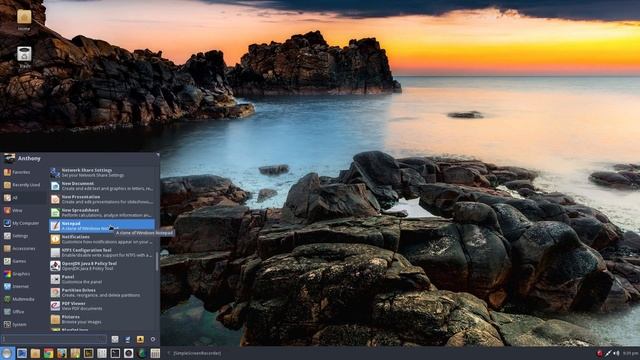This screenshot has height=360, width=640.
Task: Open NTFS Configuration Tool
Action: tap(102, 252)
